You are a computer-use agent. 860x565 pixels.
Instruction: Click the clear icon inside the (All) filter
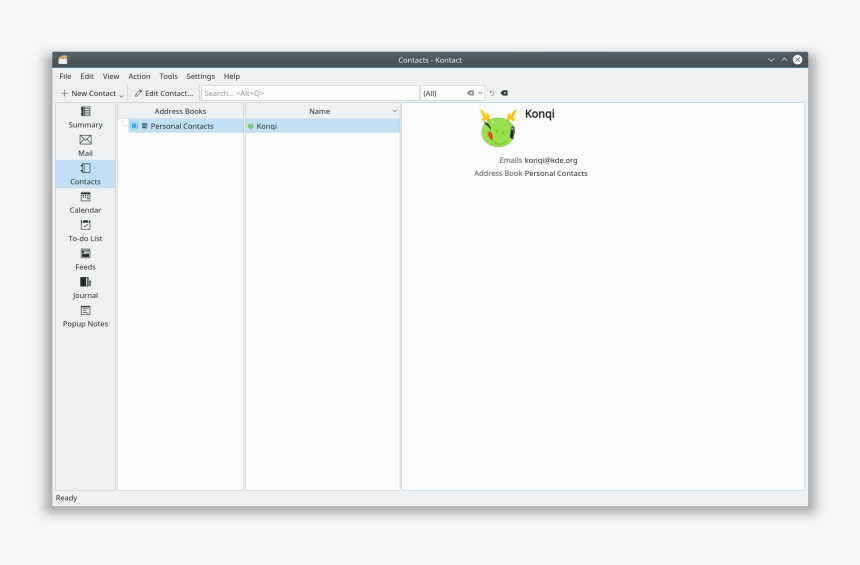point(470,93)
